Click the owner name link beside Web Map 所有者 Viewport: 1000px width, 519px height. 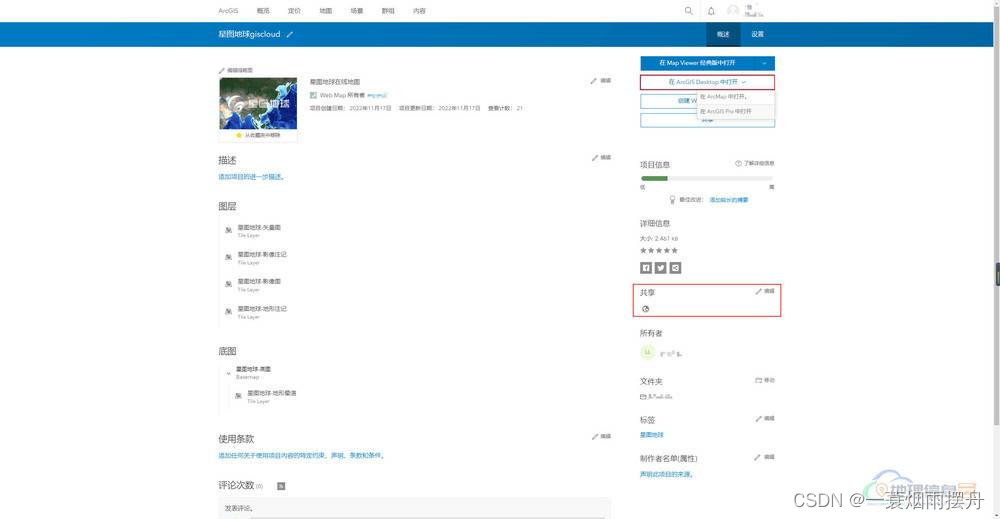[x=377, y=96]
